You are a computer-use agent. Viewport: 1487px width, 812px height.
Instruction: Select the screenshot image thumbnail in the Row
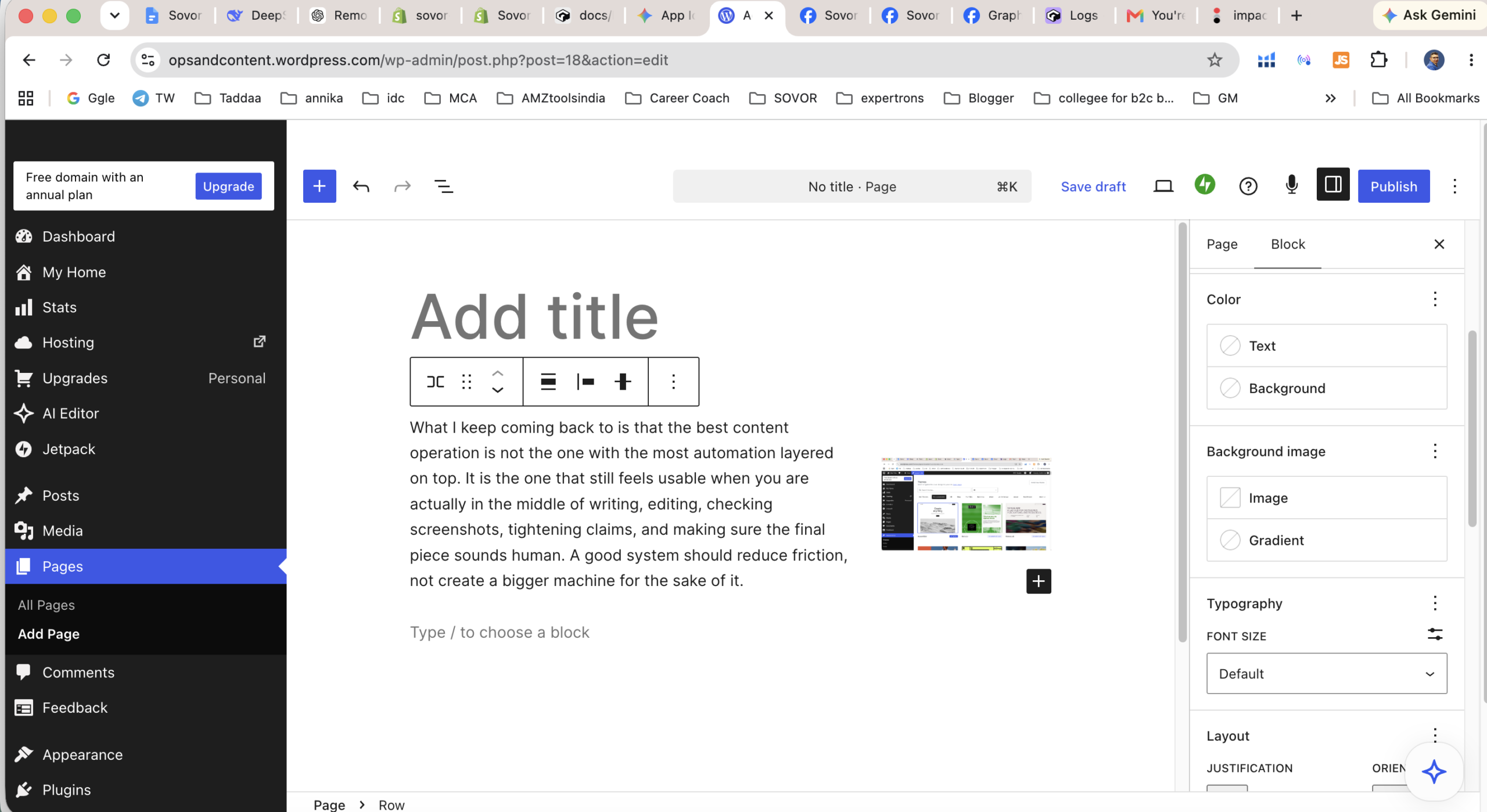coord(967,504)
